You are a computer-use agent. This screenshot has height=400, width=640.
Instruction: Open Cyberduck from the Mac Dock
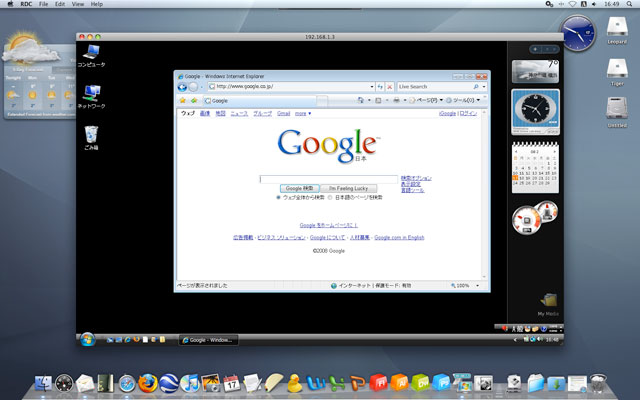coord(294,384)
